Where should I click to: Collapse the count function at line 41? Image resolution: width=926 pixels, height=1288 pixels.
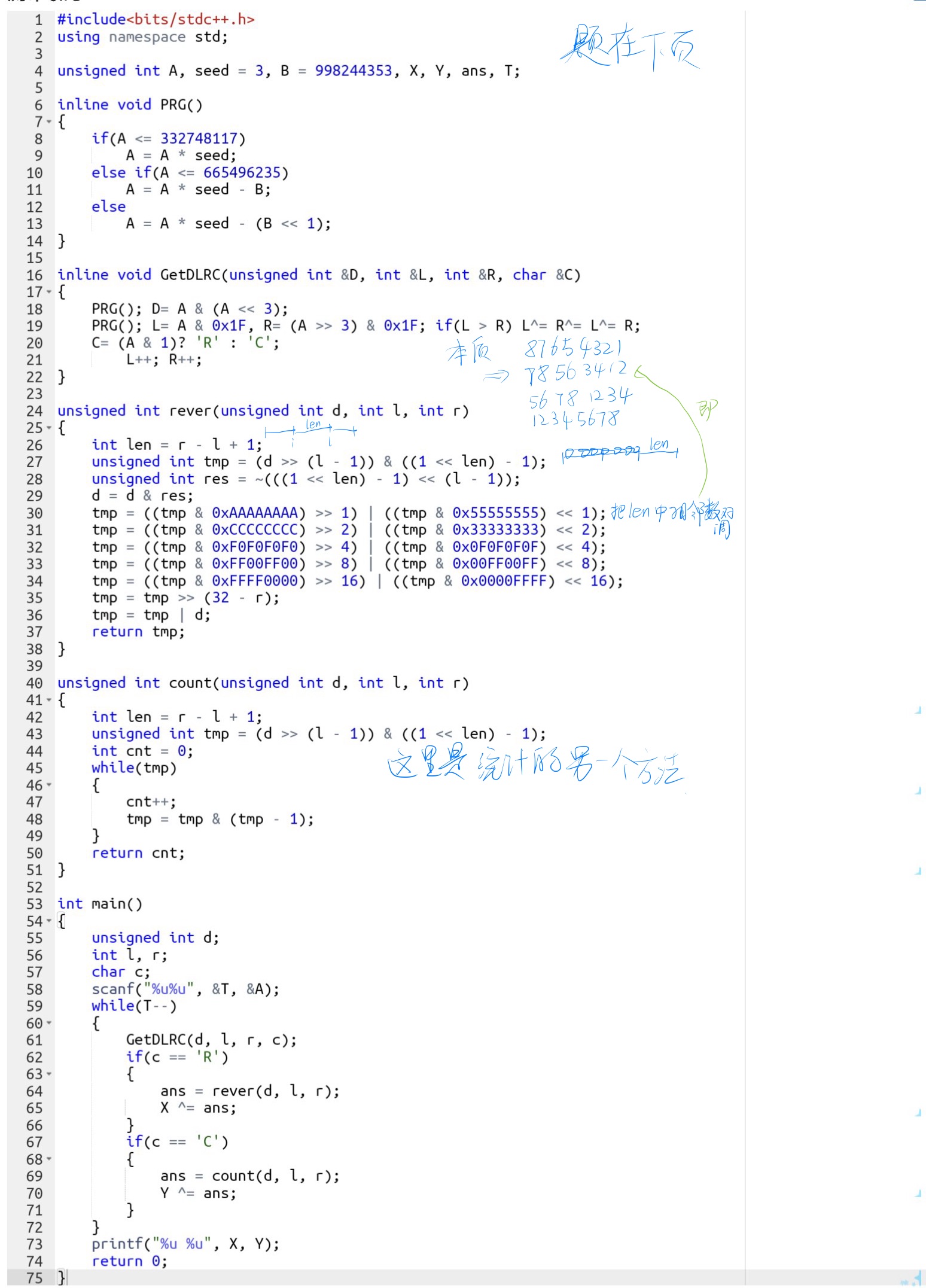point(49,701)
